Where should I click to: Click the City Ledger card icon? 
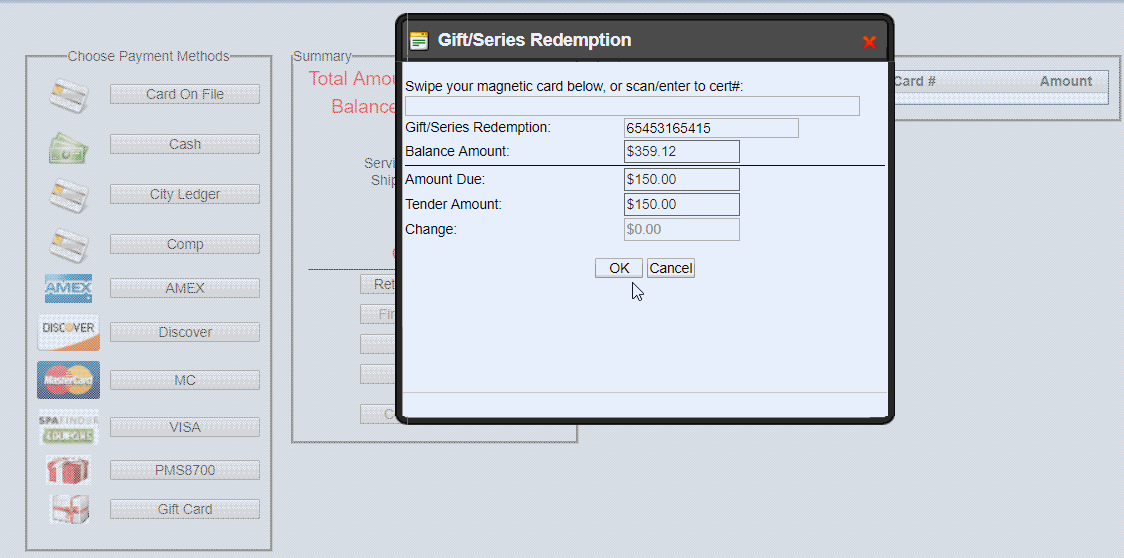tap(69, 195)
